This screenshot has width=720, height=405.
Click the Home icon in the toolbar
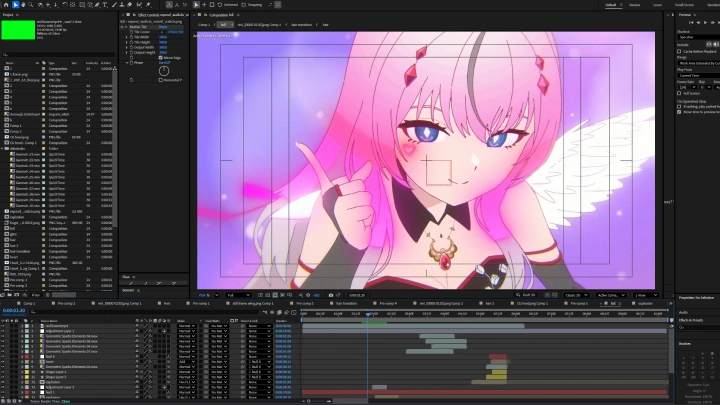point(6,5)
